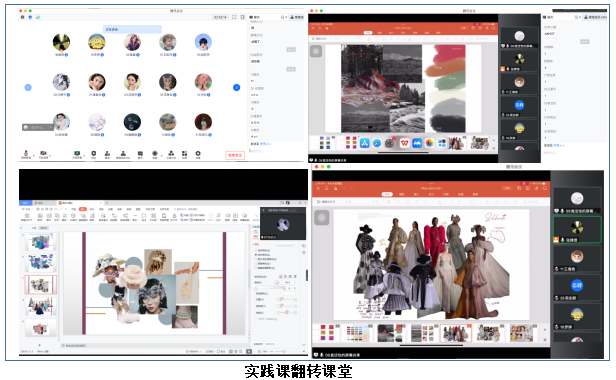Click the red end meeting button
This screenshot has height=380, width=616.
click(x=235, y=155)
